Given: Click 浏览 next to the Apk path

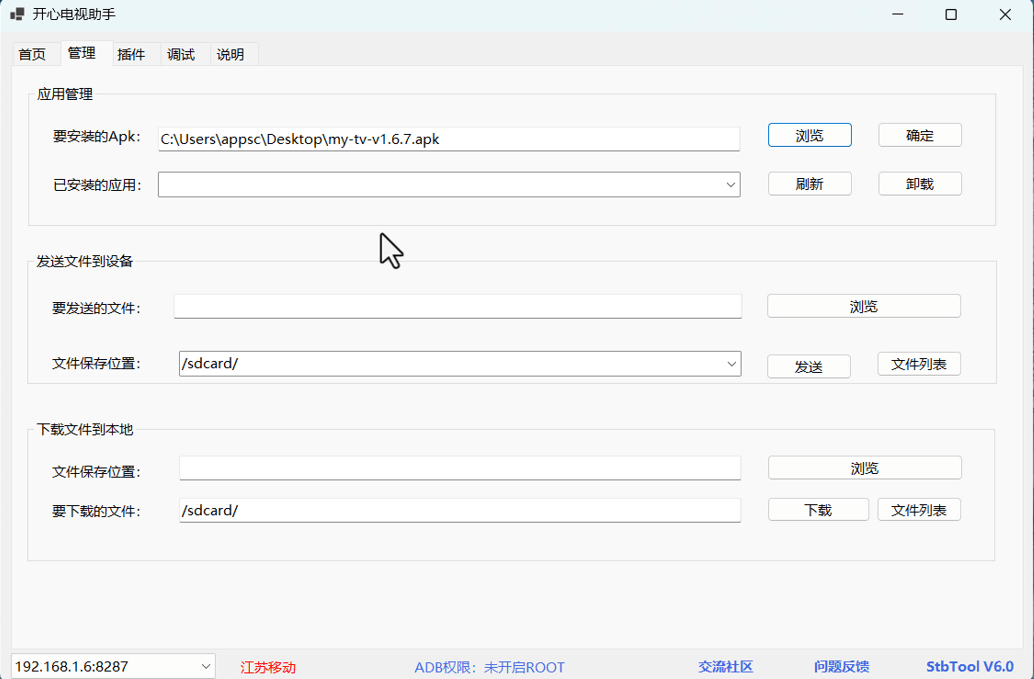Looking at the screenshot, I should (x=809, y=135).
